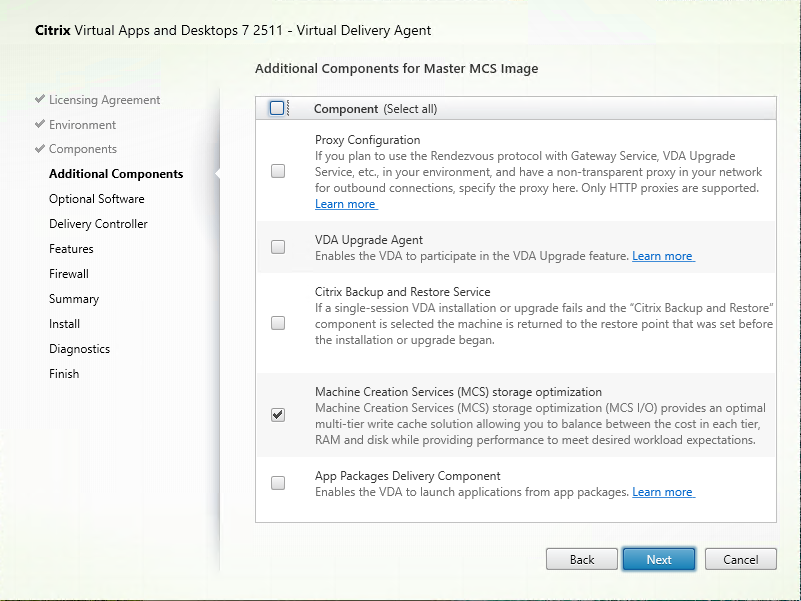
Task: Open Learn more link for VDA Upgrade Agent
Action: click(662, 256)
